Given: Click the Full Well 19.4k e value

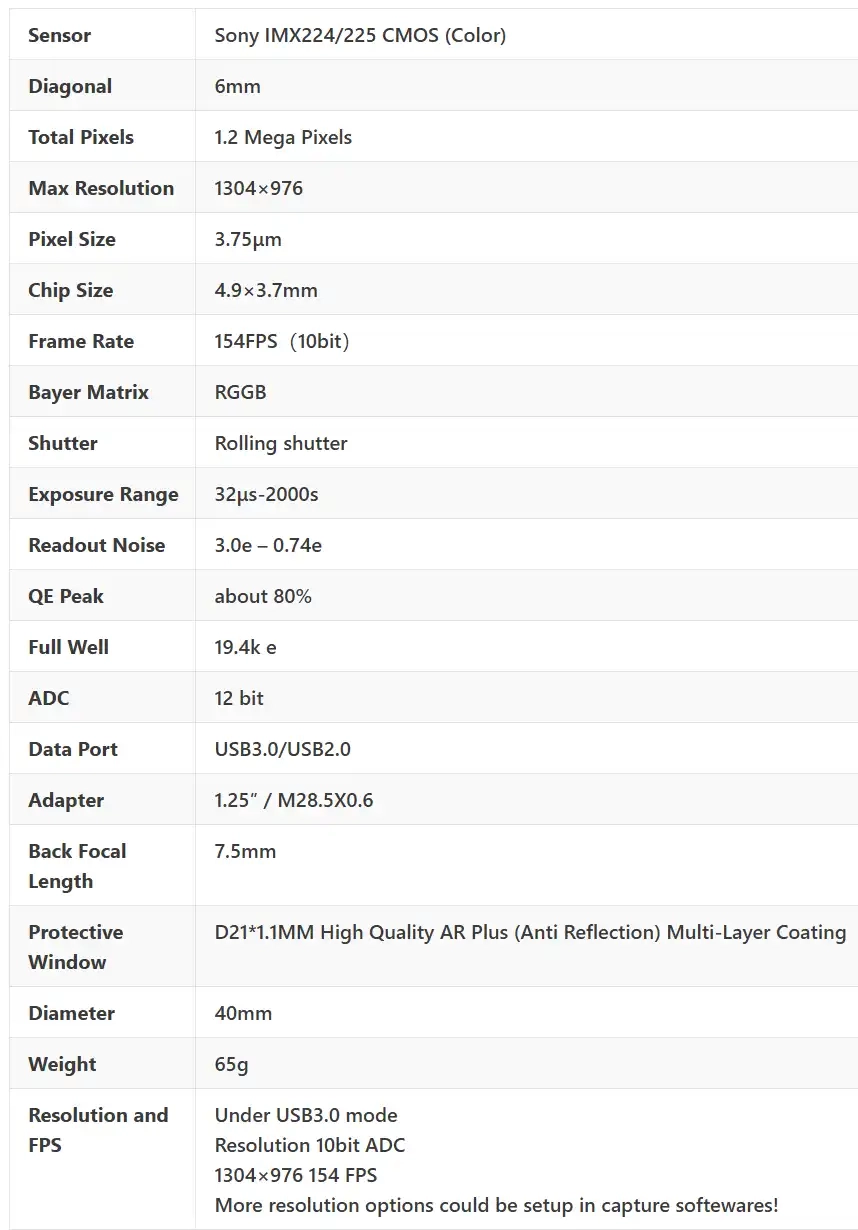Looking at the screenshot, I should tap(245, 648).
